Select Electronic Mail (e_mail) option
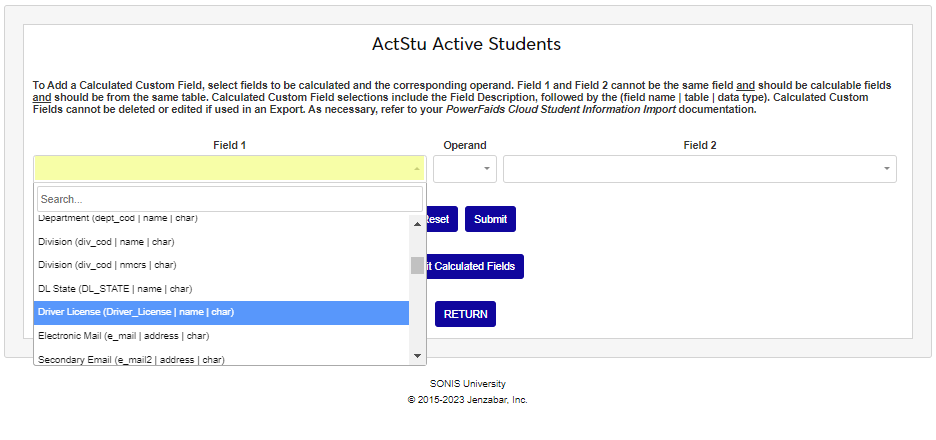This screenshot has height=440, width=936. coord(124,336)
